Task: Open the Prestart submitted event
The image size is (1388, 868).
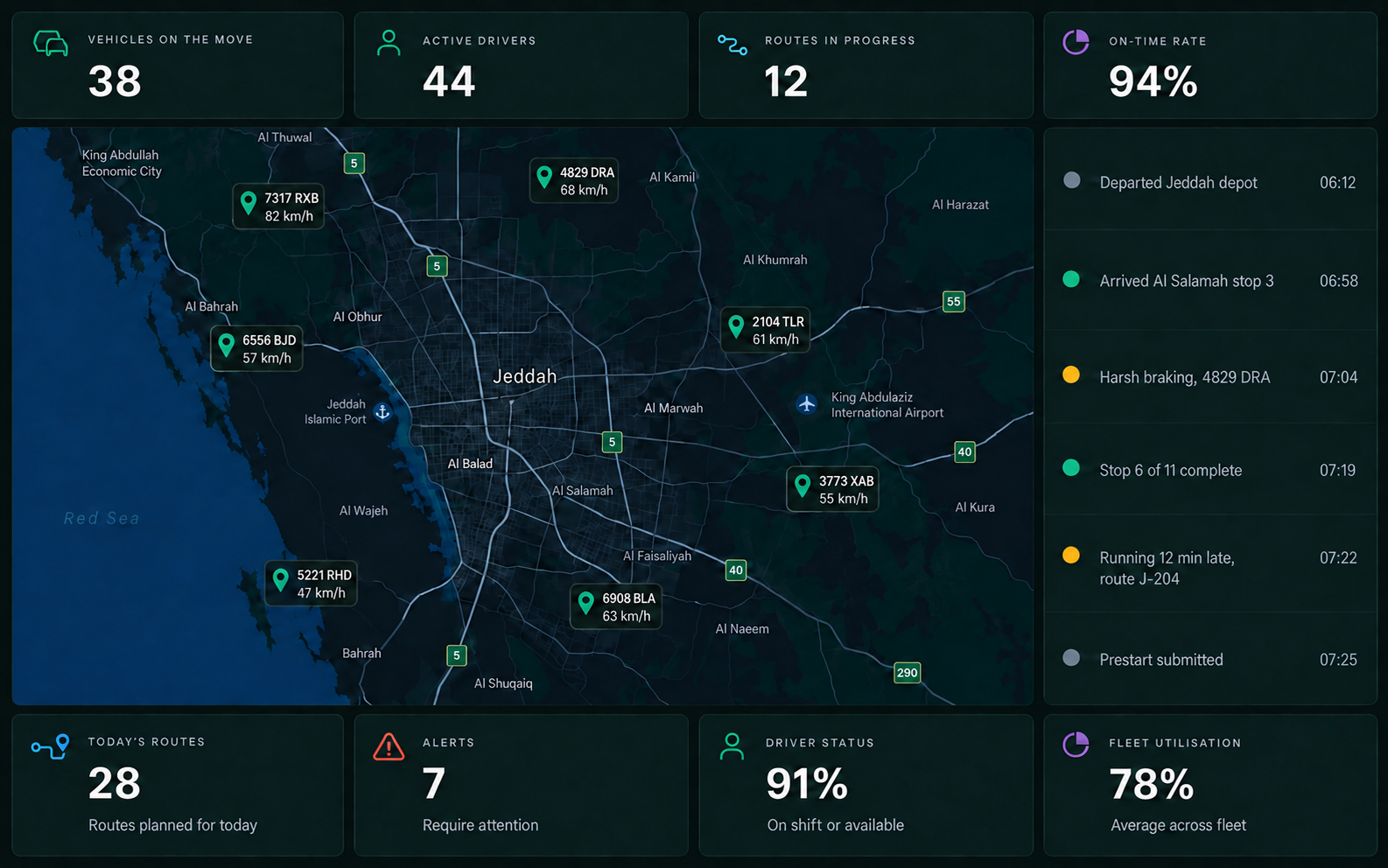Action: 1210,659
